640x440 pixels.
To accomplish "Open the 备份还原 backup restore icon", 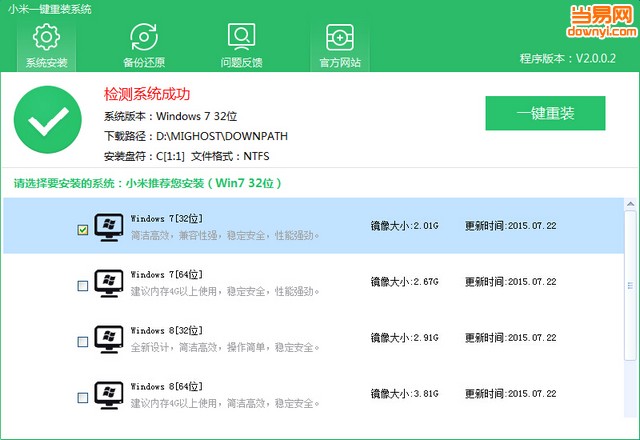I will point(144,38).
